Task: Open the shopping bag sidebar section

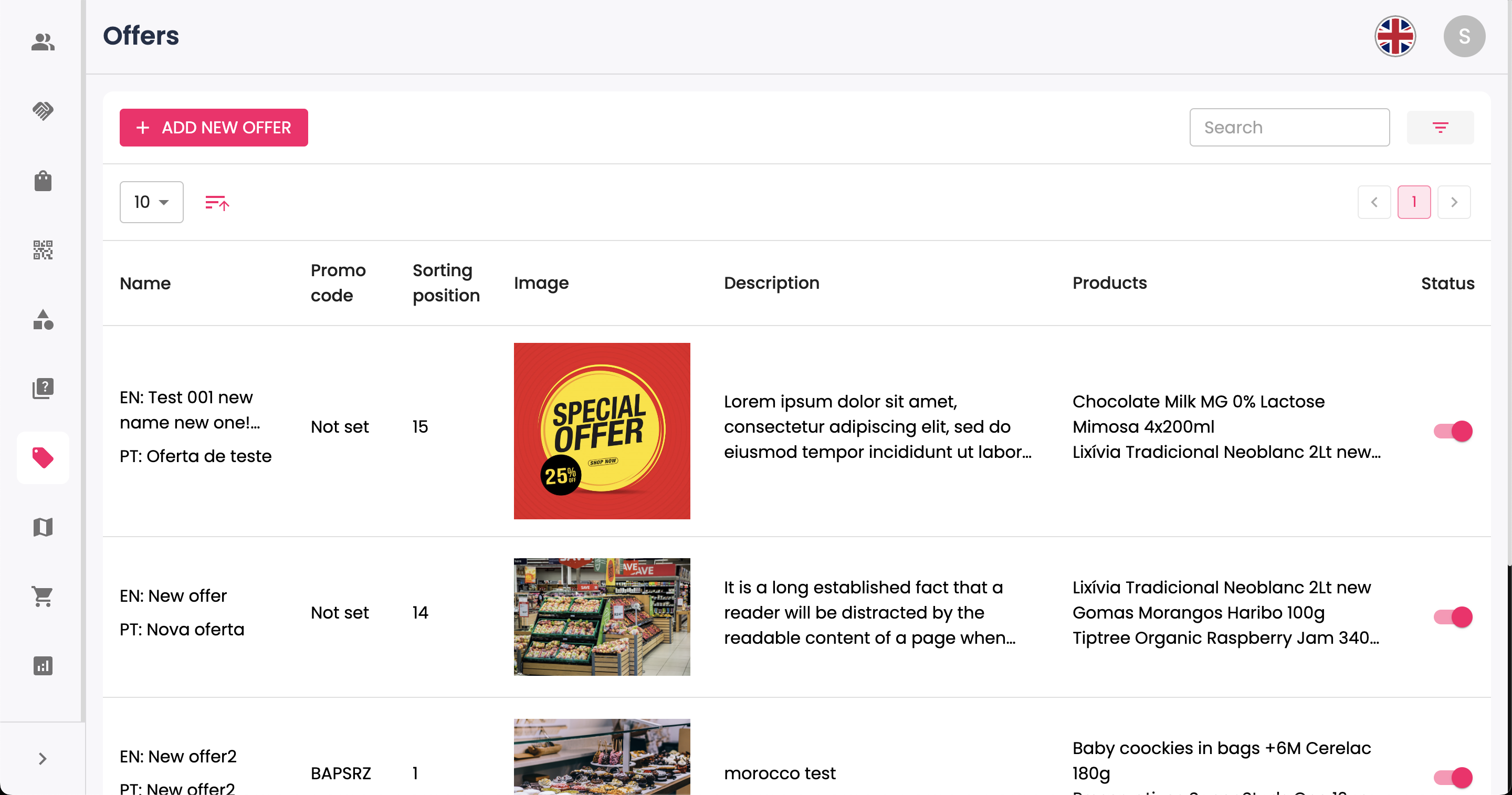Action: click(43, 180)
